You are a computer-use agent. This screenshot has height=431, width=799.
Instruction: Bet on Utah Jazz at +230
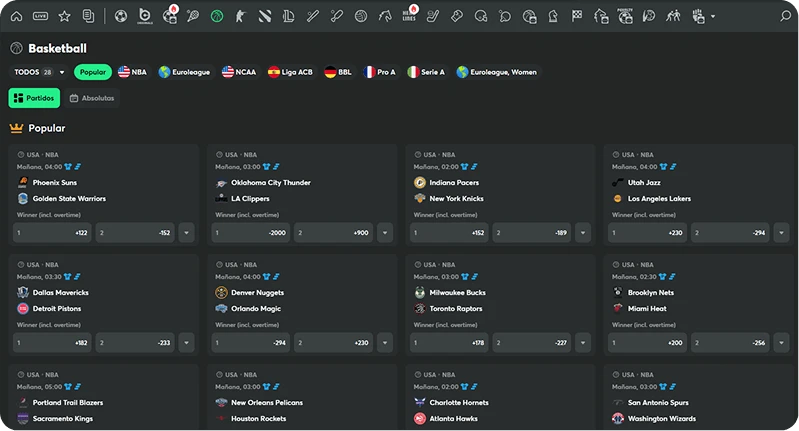pos(647,233)
